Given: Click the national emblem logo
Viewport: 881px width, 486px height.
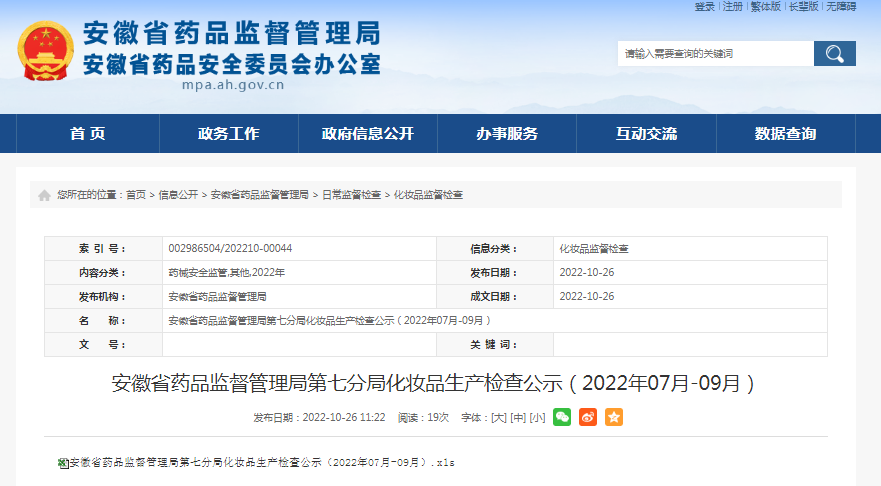Looking at the screenshot, I should [x=46, y=51].
